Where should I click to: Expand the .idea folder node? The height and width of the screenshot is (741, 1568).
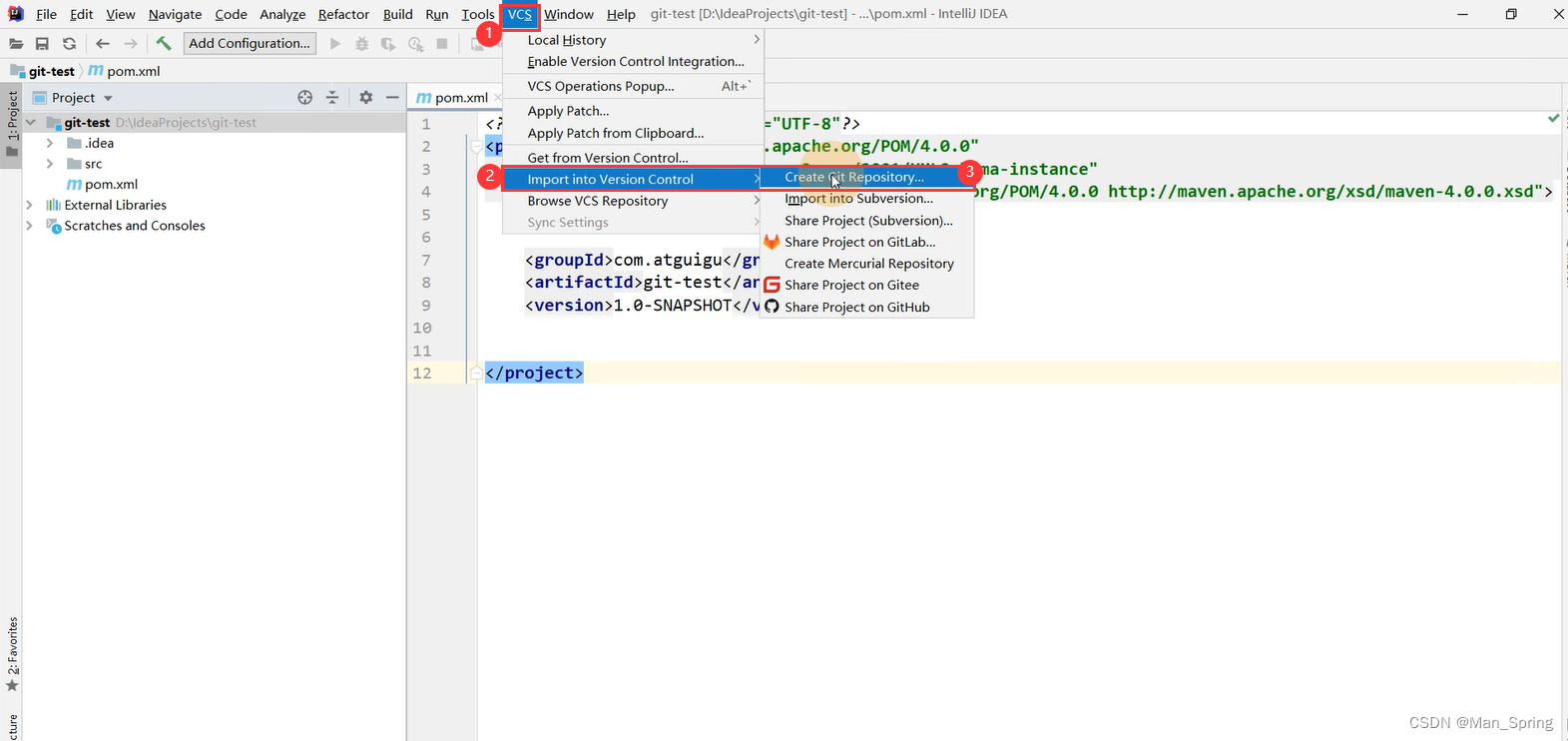tap(49, 143)
